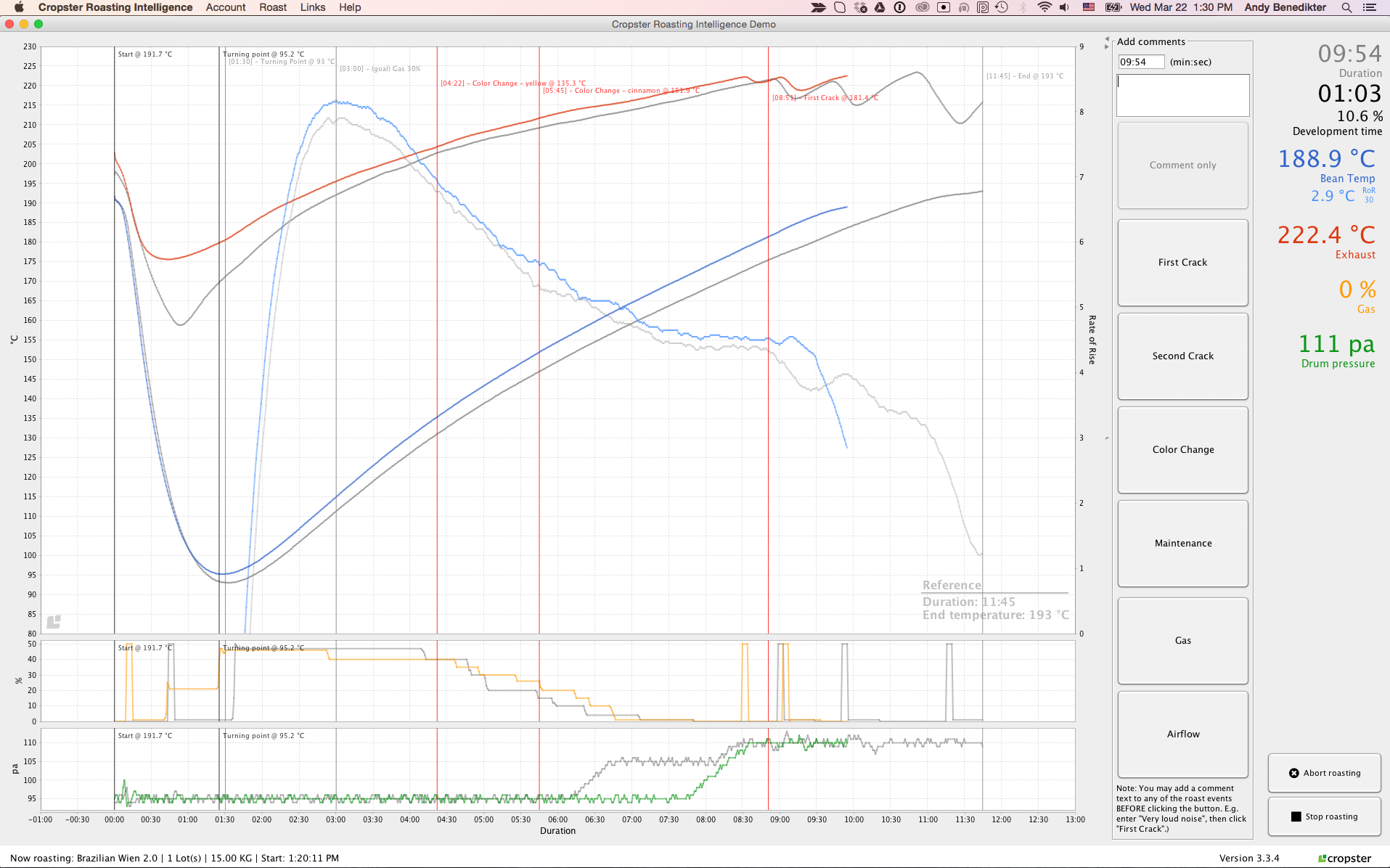Open the Cropster Roasting Intelligence menu
This screenshot has height=868, width=1390.
[x=115, y=7]
